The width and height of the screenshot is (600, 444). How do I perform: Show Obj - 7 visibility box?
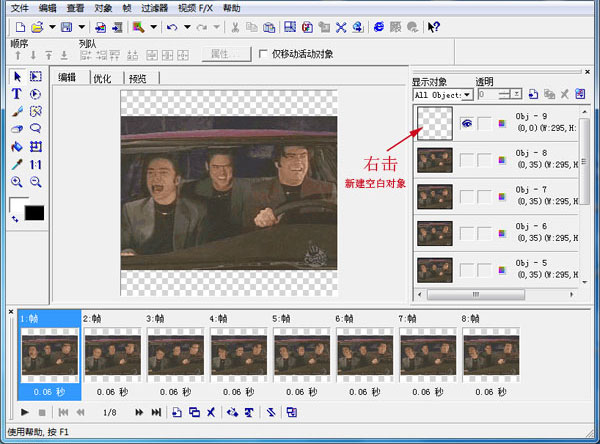click(466, 197)
